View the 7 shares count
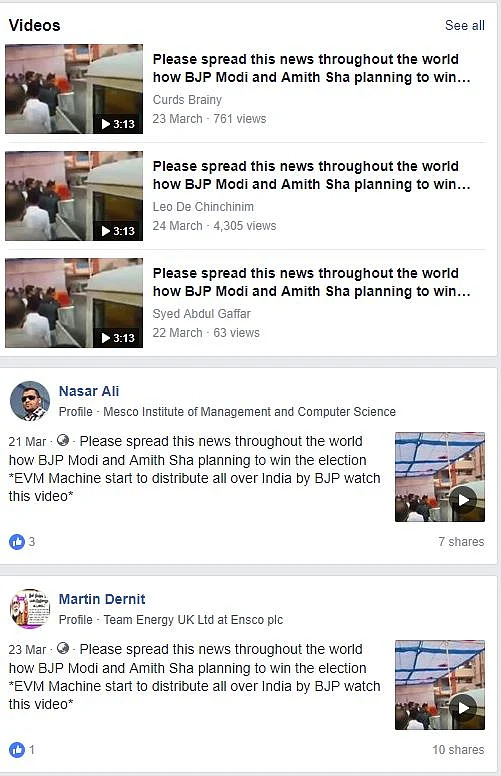This screenshot has height=776, width=501. (461, 542)
